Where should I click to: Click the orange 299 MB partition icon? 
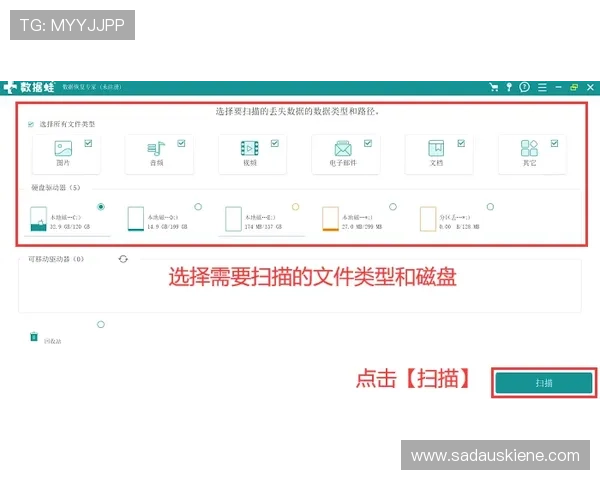(x=331, y=219)
